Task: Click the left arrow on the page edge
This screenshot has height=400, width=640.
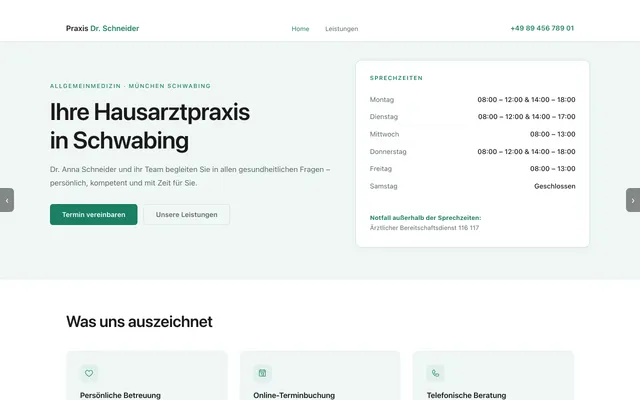Action: [x=7, y=200]
